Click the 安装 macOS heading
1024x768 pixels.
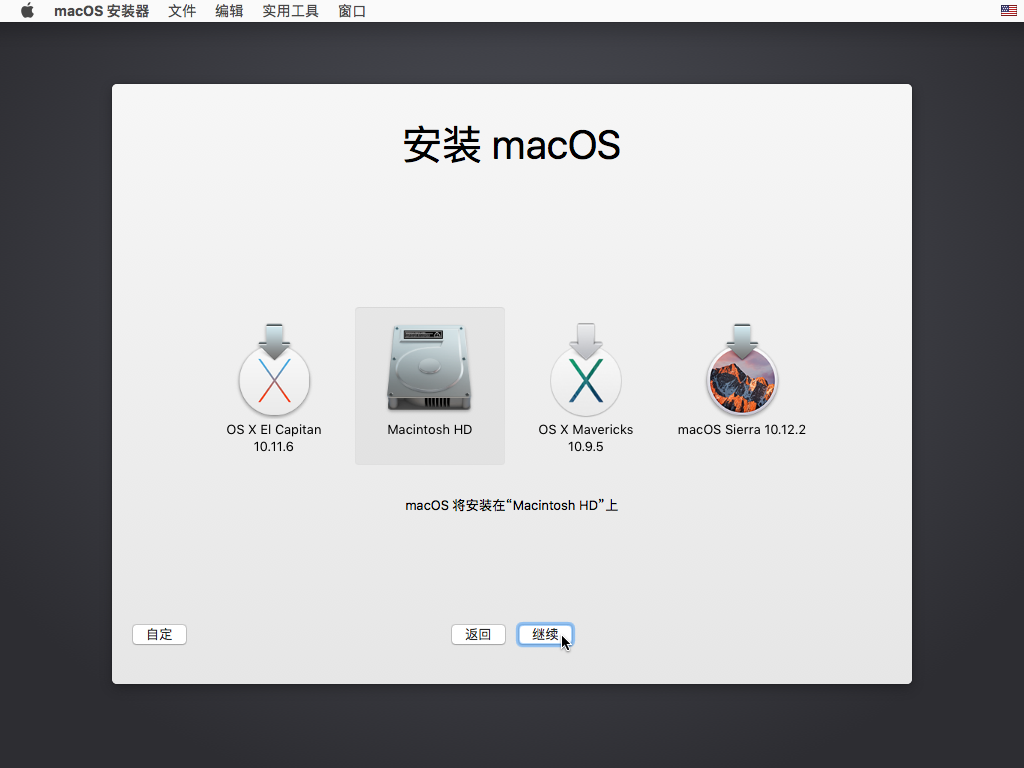point(511,145)
